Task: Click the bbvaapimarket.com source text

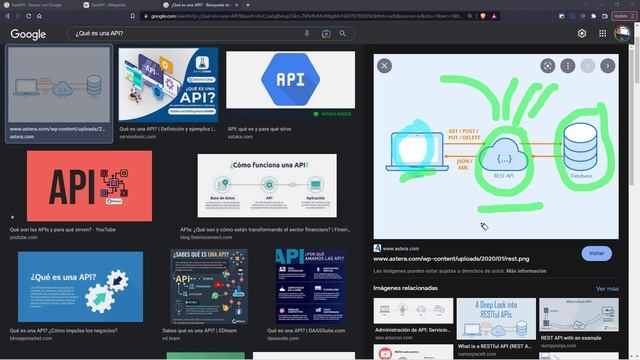Action: coord(31,338)
